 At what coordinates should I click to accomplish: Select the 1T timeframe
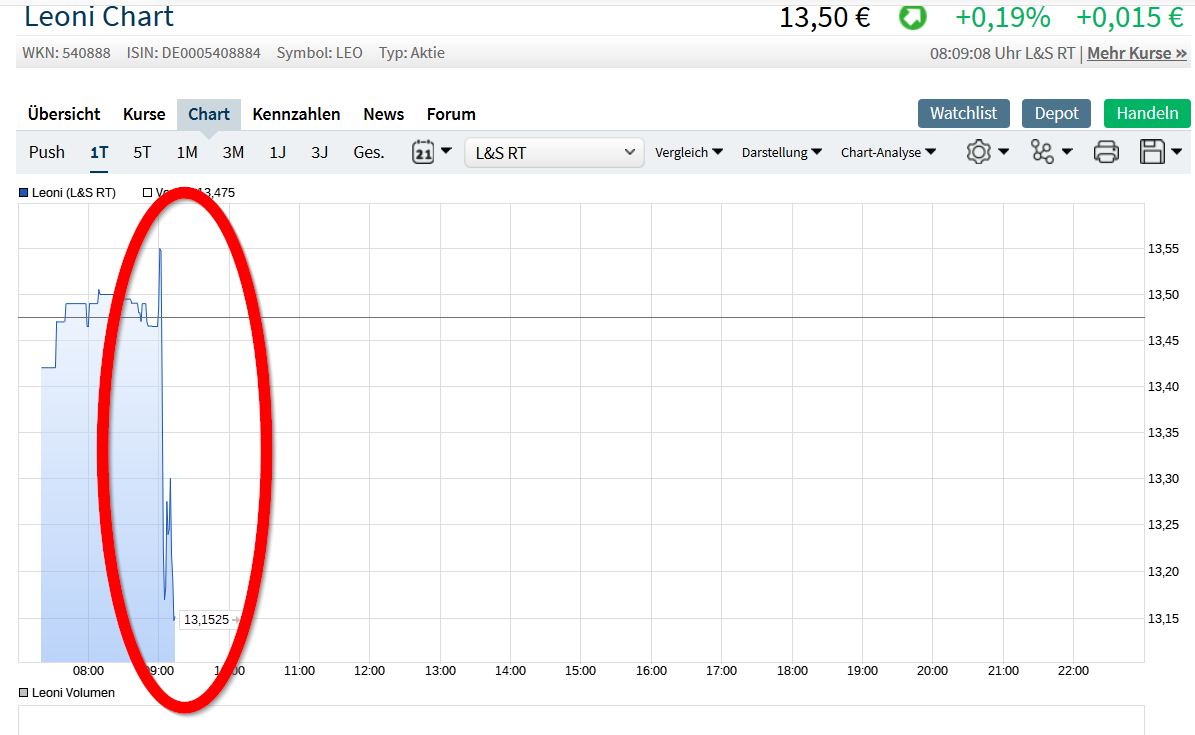click(x=99, y=152)
